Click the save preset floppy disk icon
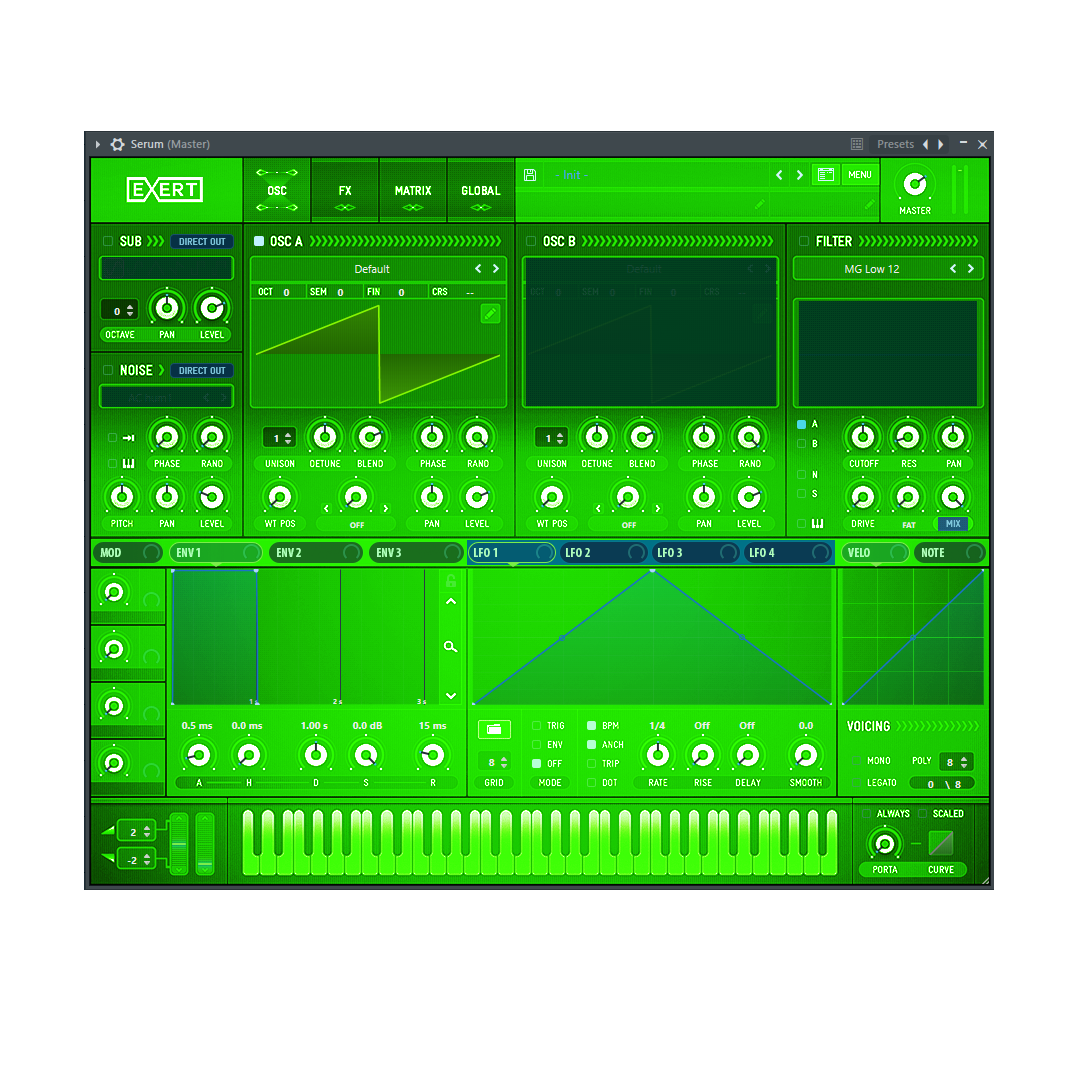This screenshot has height=1080, width=1080. click(530, 175)
